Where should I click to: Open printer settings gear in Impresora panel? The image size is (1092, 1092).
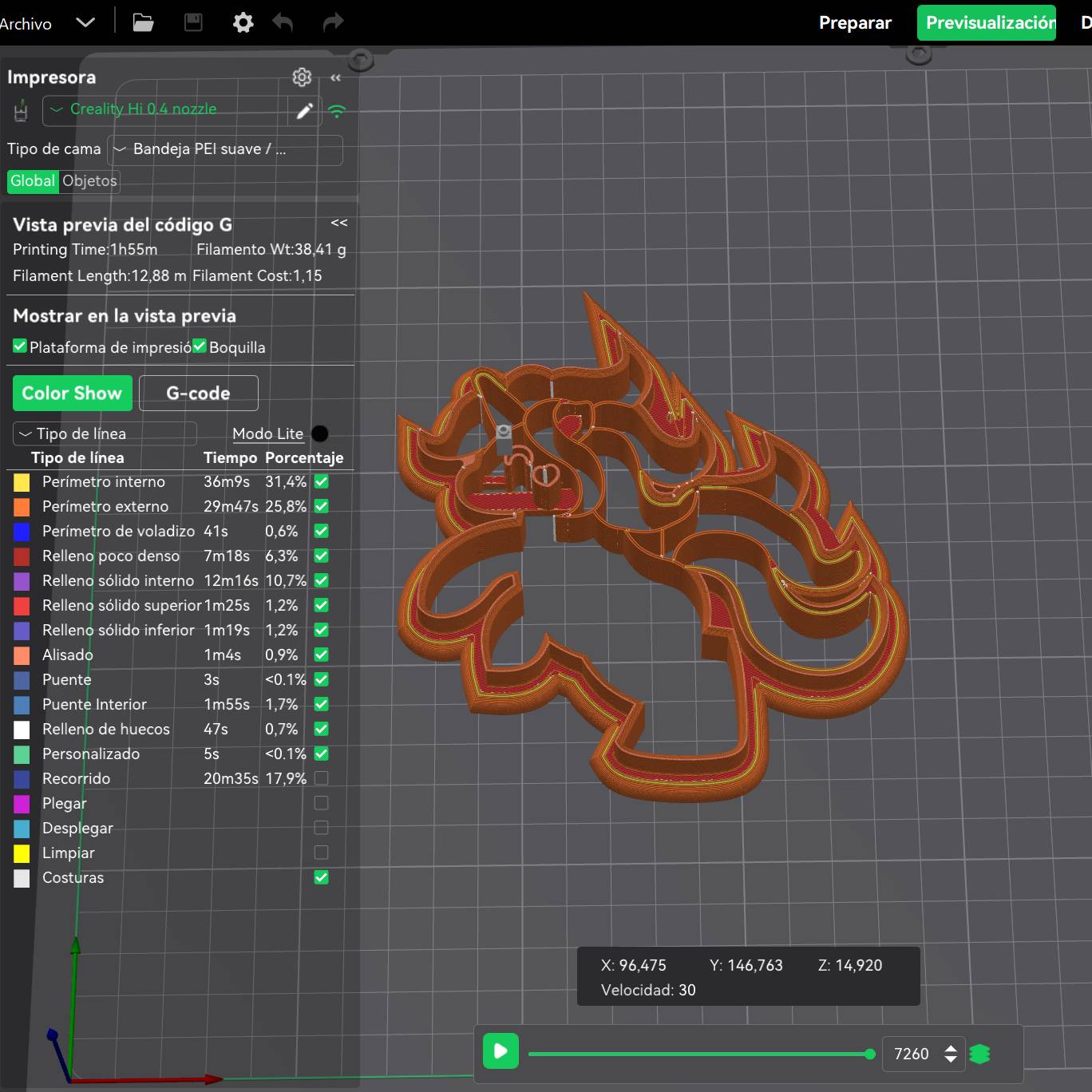tap(302, 77)
